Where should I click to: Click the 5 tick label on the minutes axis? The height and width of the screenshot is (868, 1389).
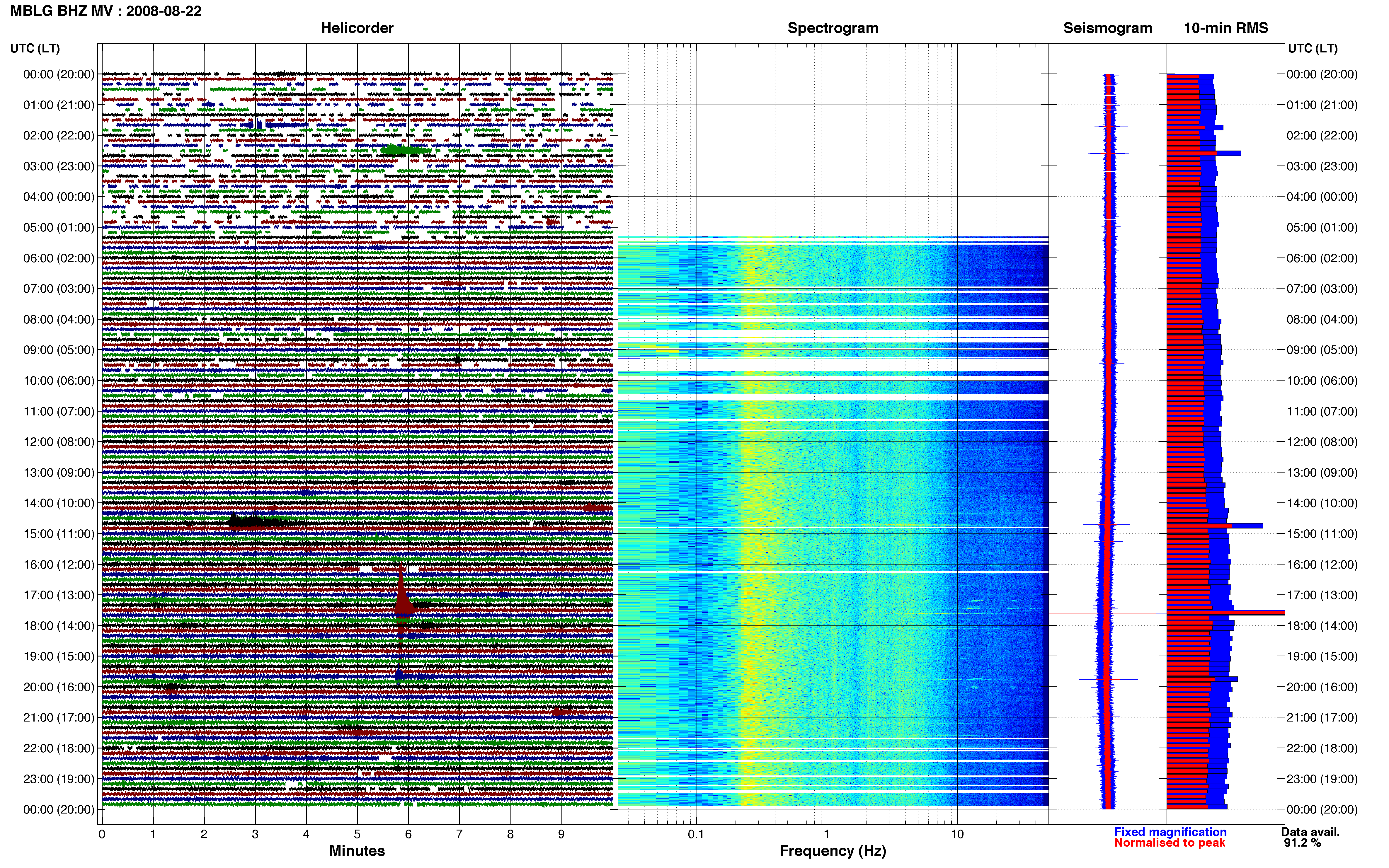click(357, 834)
